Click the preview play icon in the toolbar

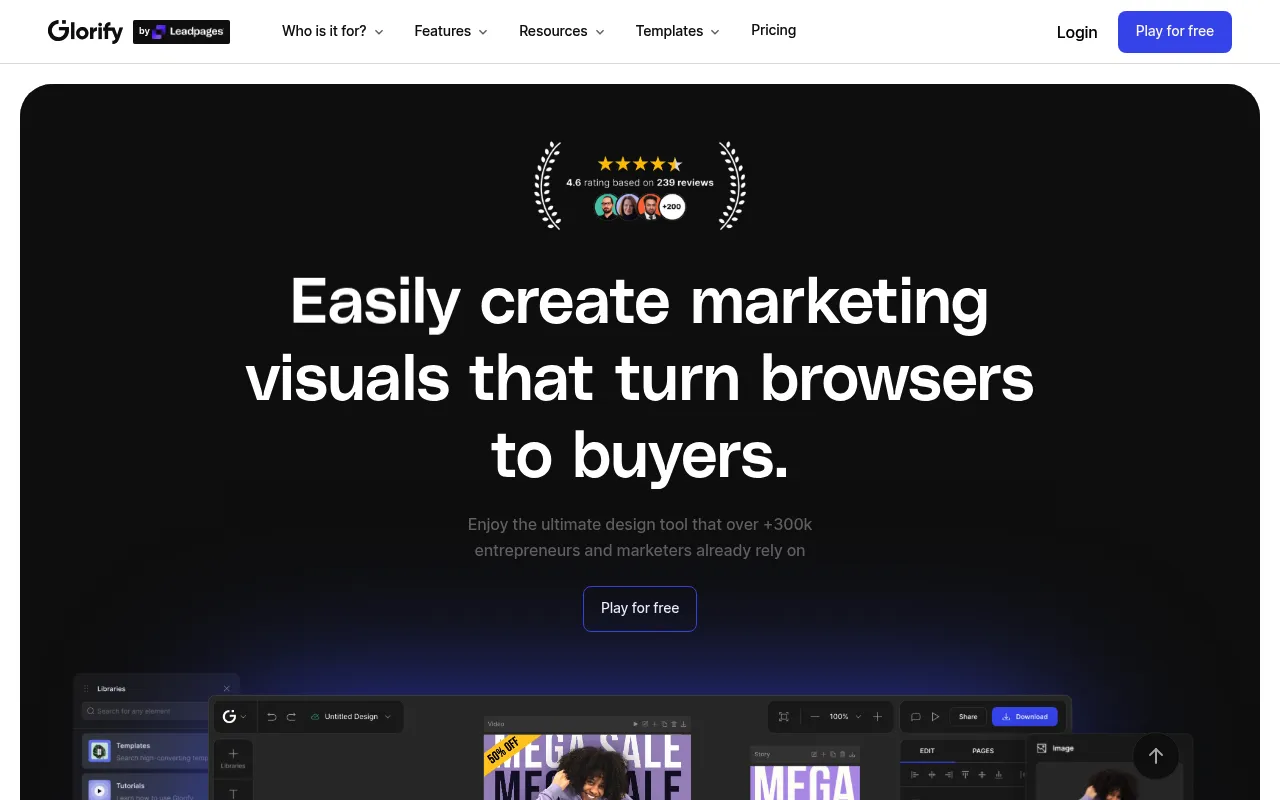935,717
